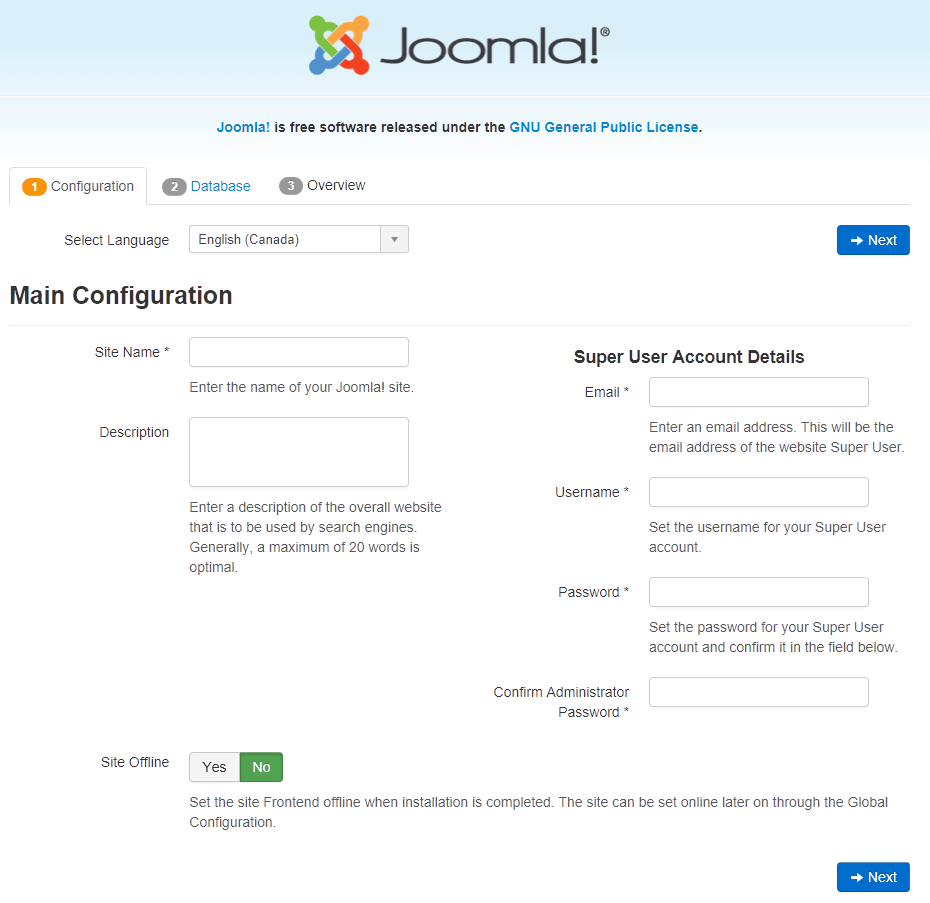Image resolution: width=930 pixels, height=903 pixels.
Task: Click the bottom Next button
Action: [x=873, y=877]
